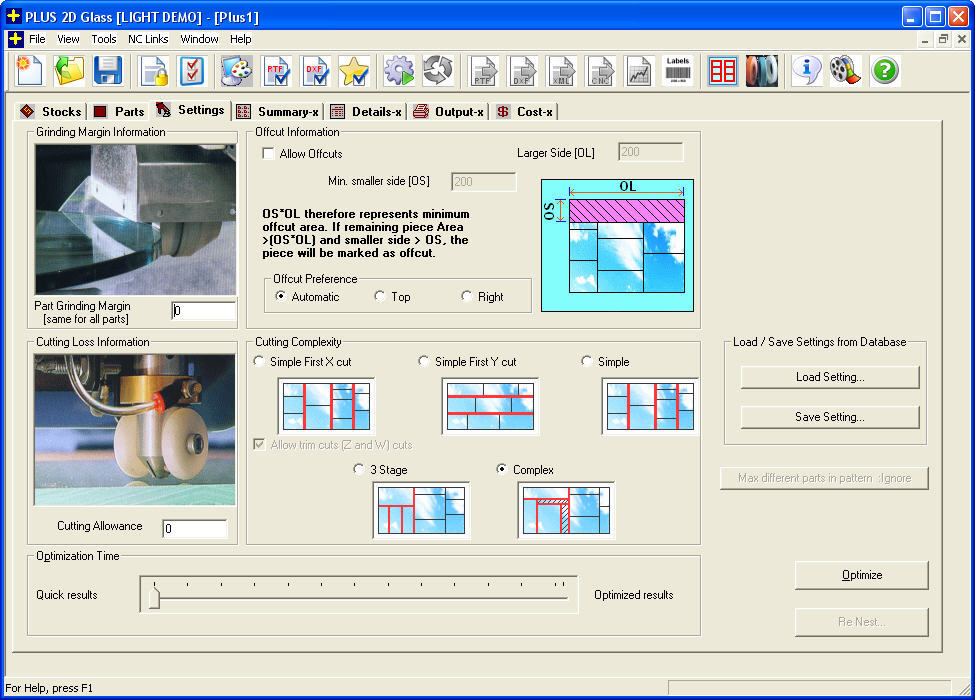Open the Tools menu

[104, 39]
